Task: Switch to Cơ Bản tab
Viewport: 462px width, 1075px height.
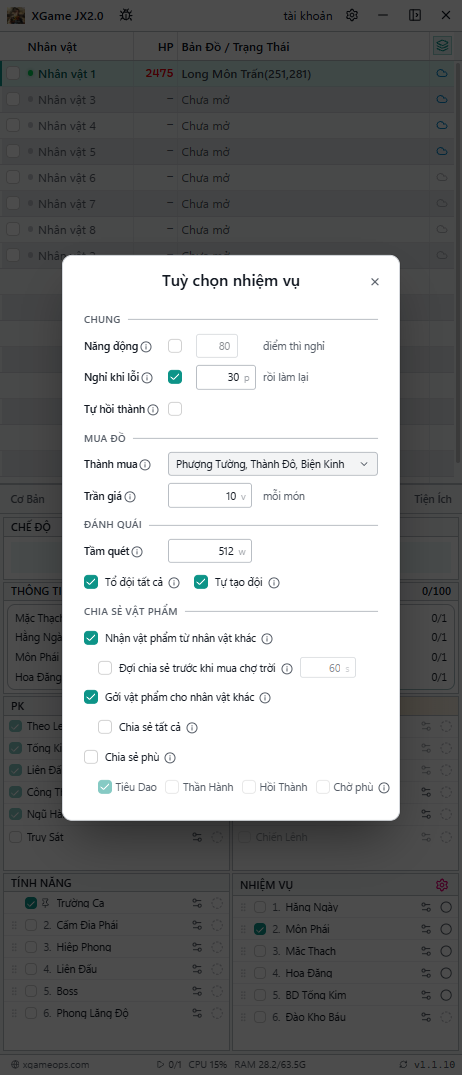Action: tap(27, 498)
